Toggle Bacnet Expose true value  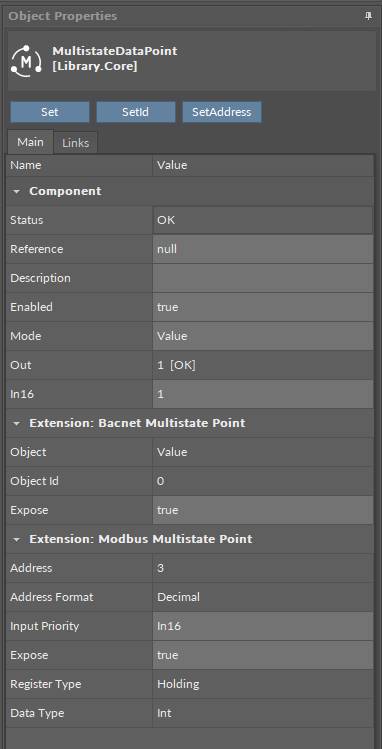coord(263,510)
